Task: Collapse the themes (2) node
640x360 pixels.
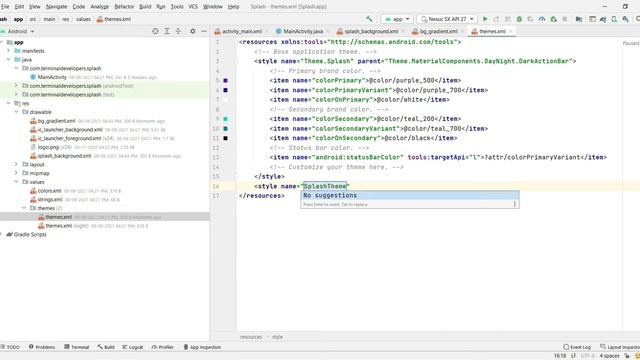Action: coord(24,208)
